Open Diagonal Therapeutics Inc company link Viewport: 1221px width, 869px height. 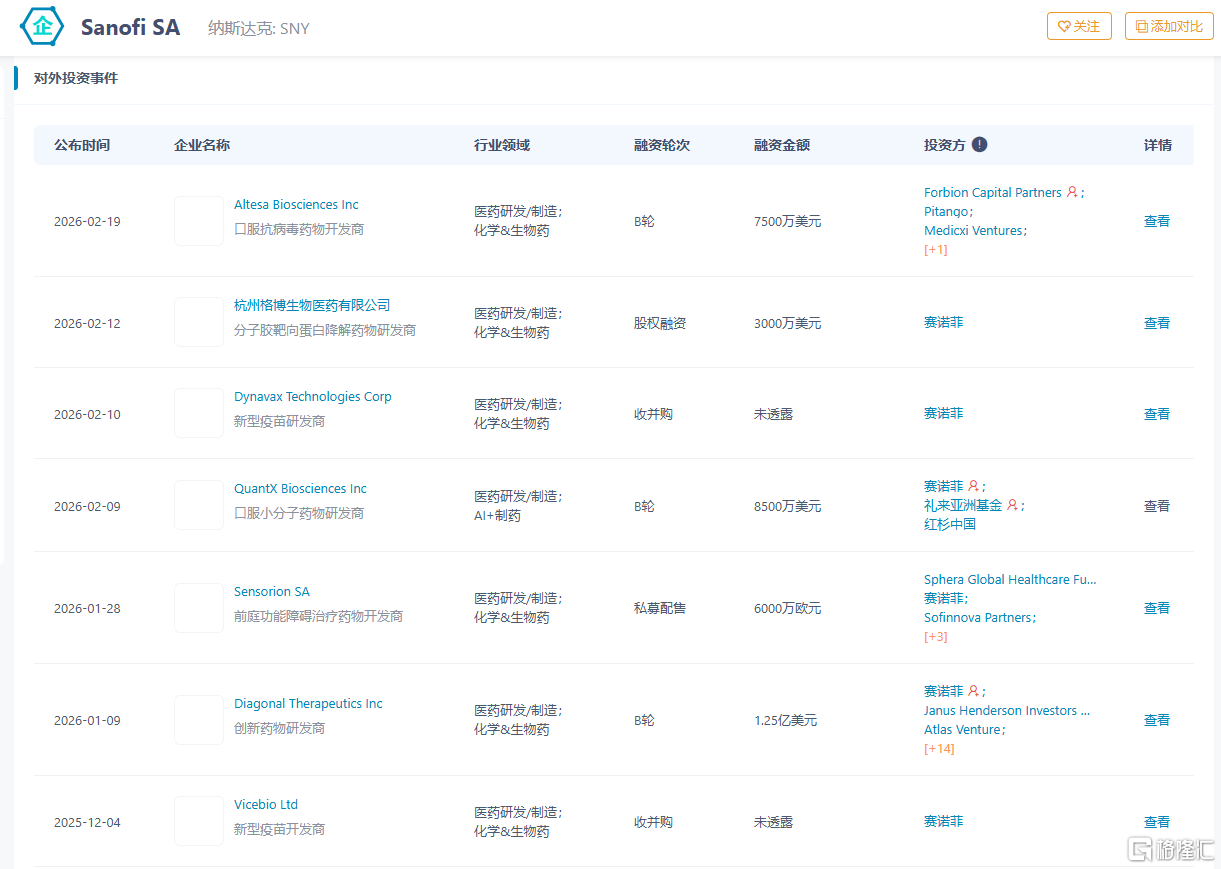click(x=308, y=703)
